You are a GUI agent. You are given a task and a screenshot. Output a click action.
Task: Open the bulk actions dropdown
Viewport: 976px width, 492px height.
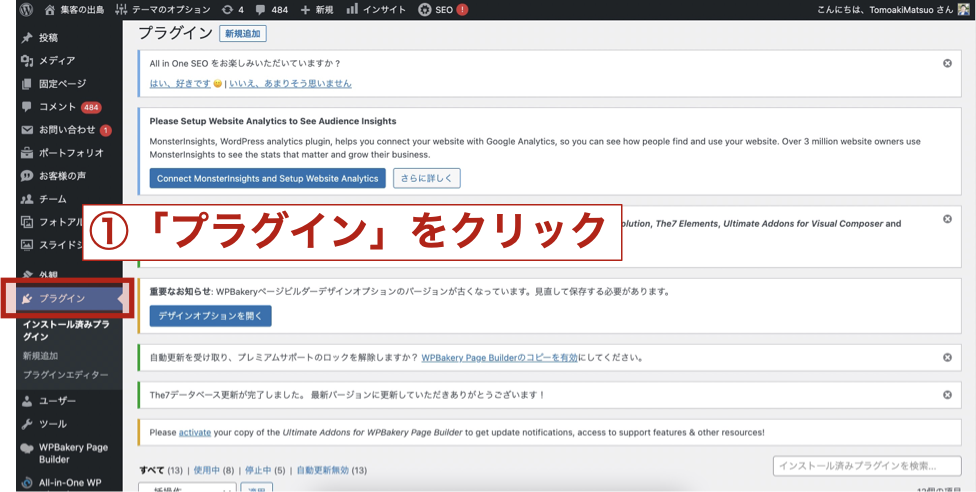click(187, 487)
